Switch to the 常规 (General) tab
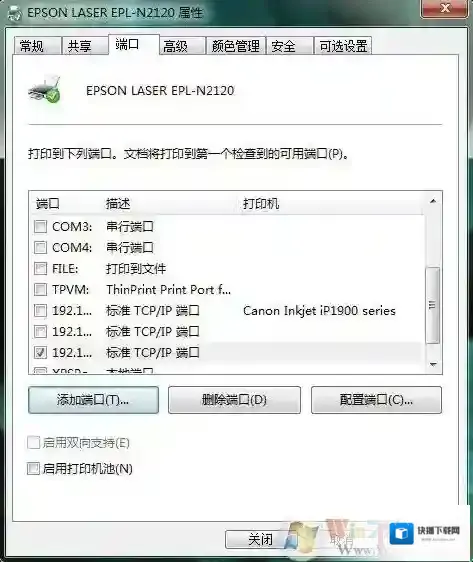Screen dimensions: 473x562 [x=37, y=46]
